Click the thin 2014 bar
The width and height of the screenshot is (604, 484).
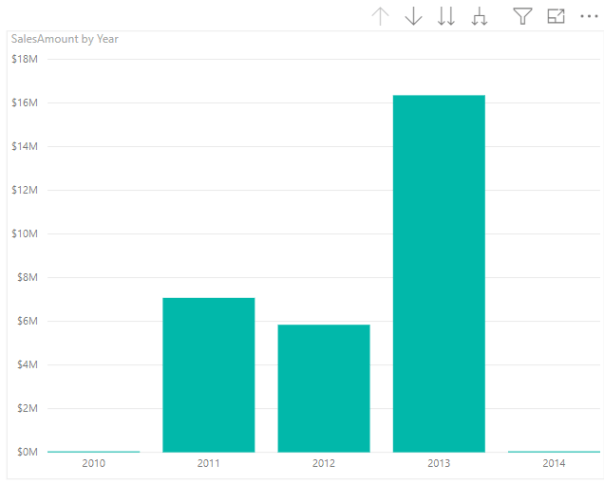pyautogui.click(x=553, y=451)
